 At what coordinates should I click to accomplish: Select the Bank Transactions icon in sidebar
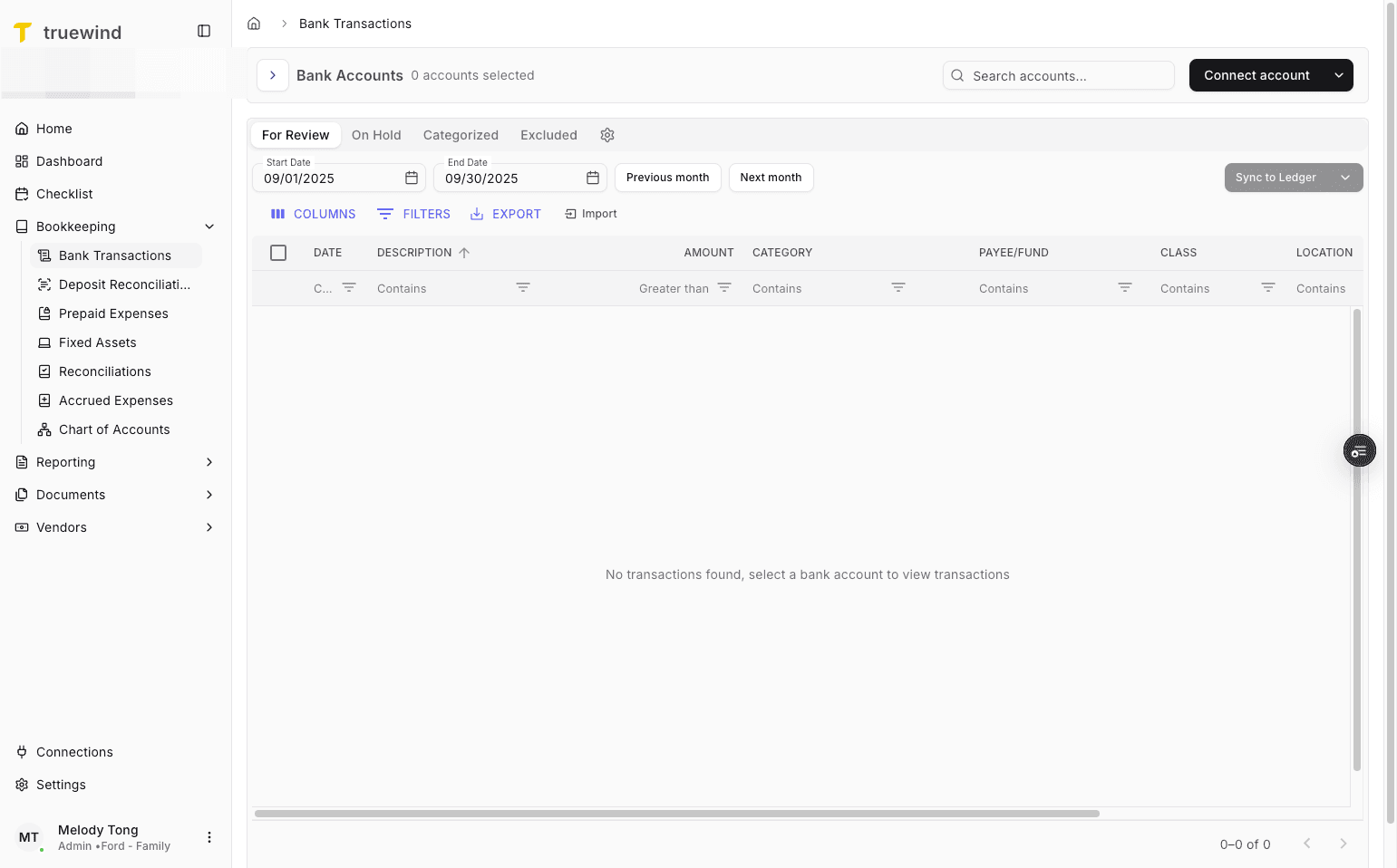pos(44,255)
